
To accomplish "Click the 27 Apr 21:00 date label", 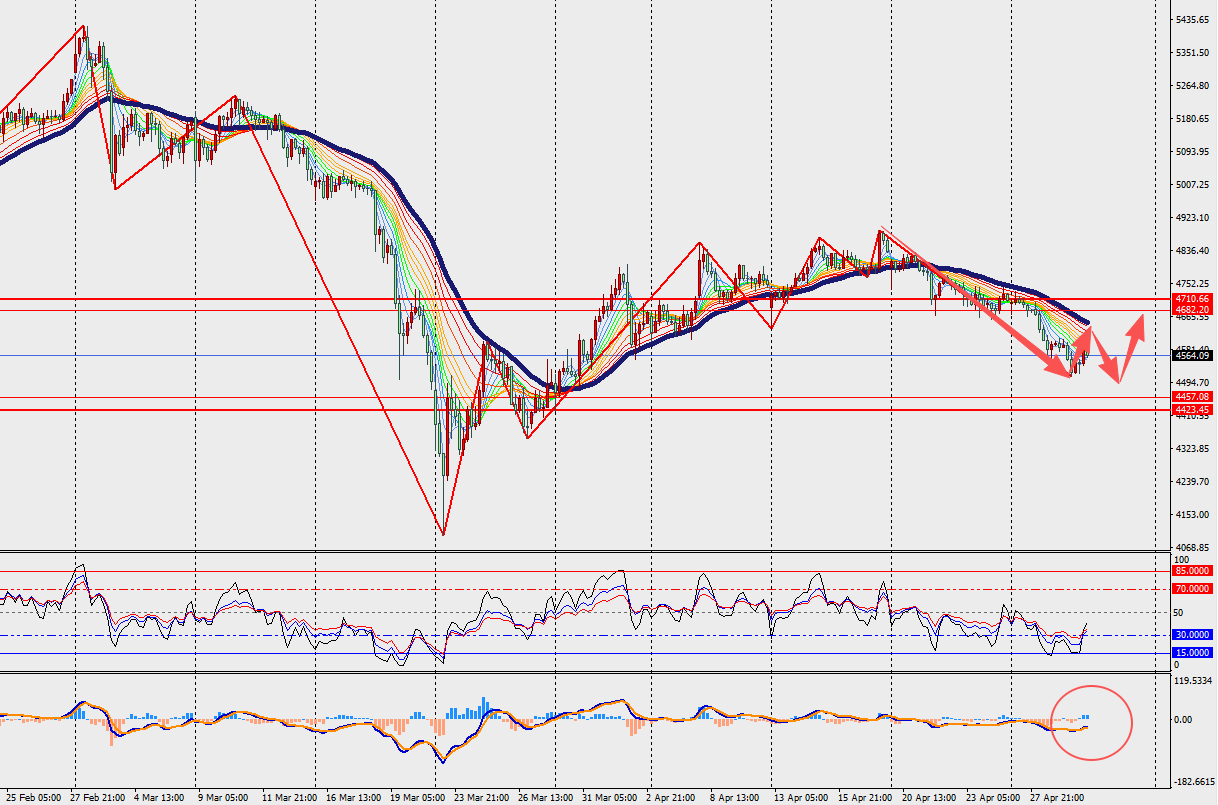I will coord(1057,798).
